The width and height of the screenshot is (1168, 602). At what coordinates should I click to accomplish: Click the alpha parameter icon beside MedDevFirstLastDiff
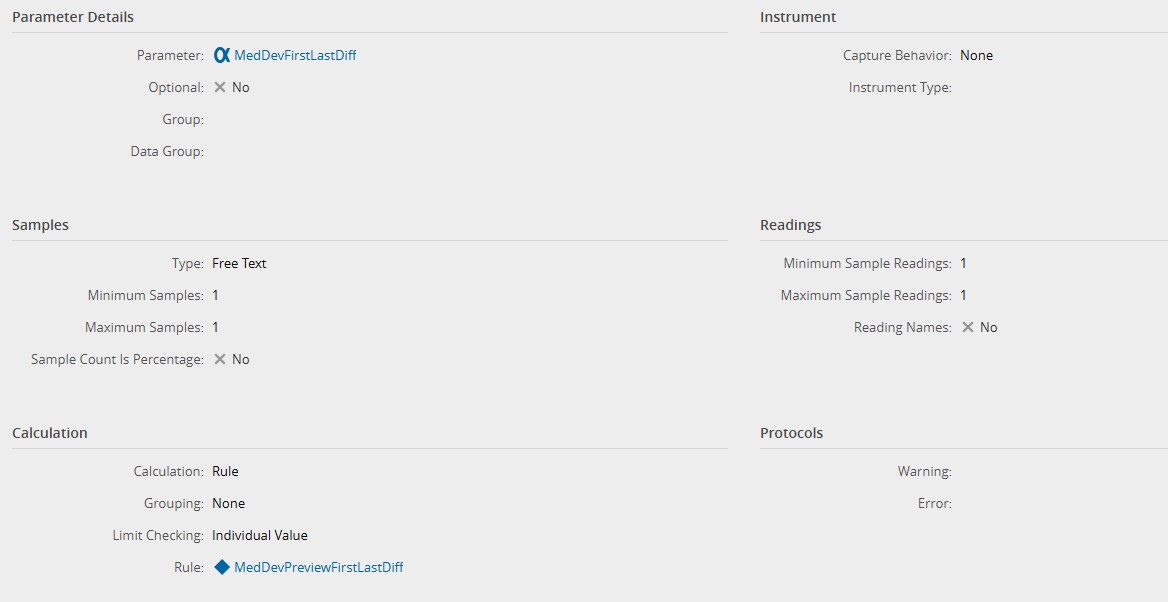(x=222, y=56)
